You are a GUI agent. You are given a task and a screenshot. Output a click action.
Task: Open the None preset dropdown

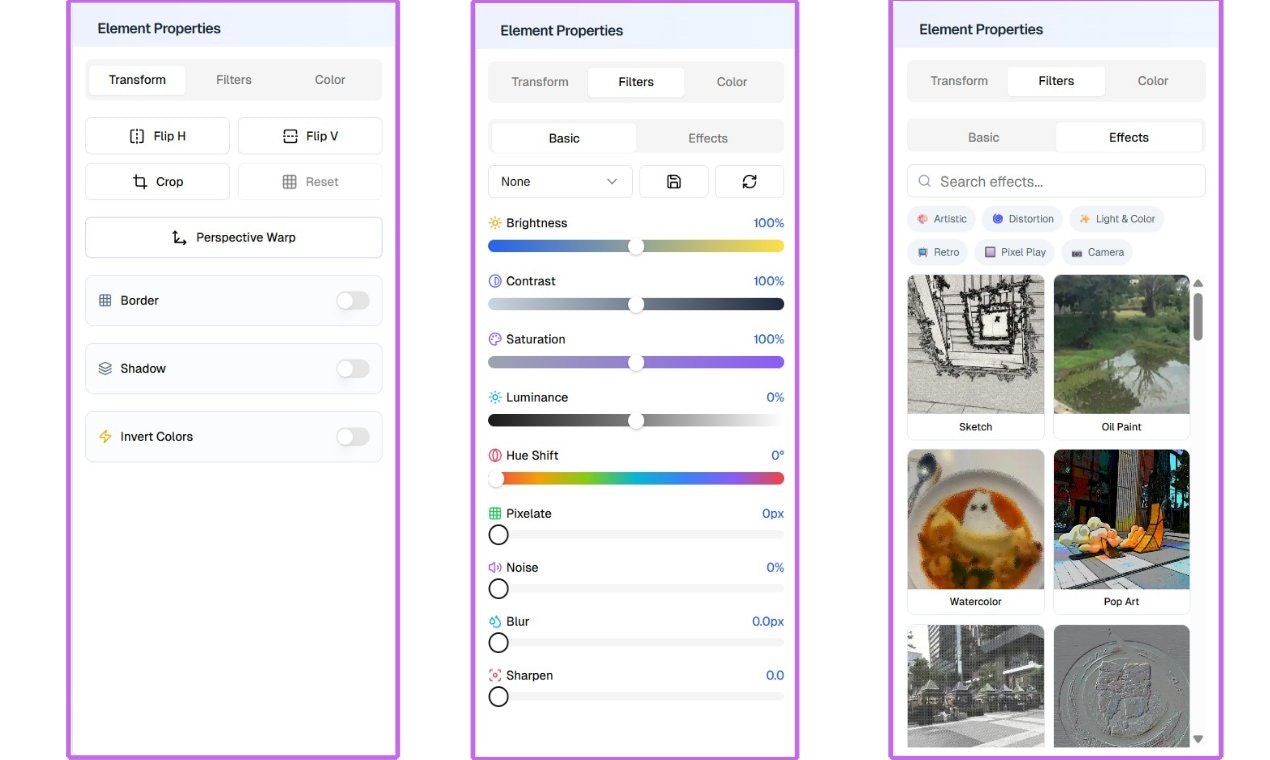click(x=559, y=181)
